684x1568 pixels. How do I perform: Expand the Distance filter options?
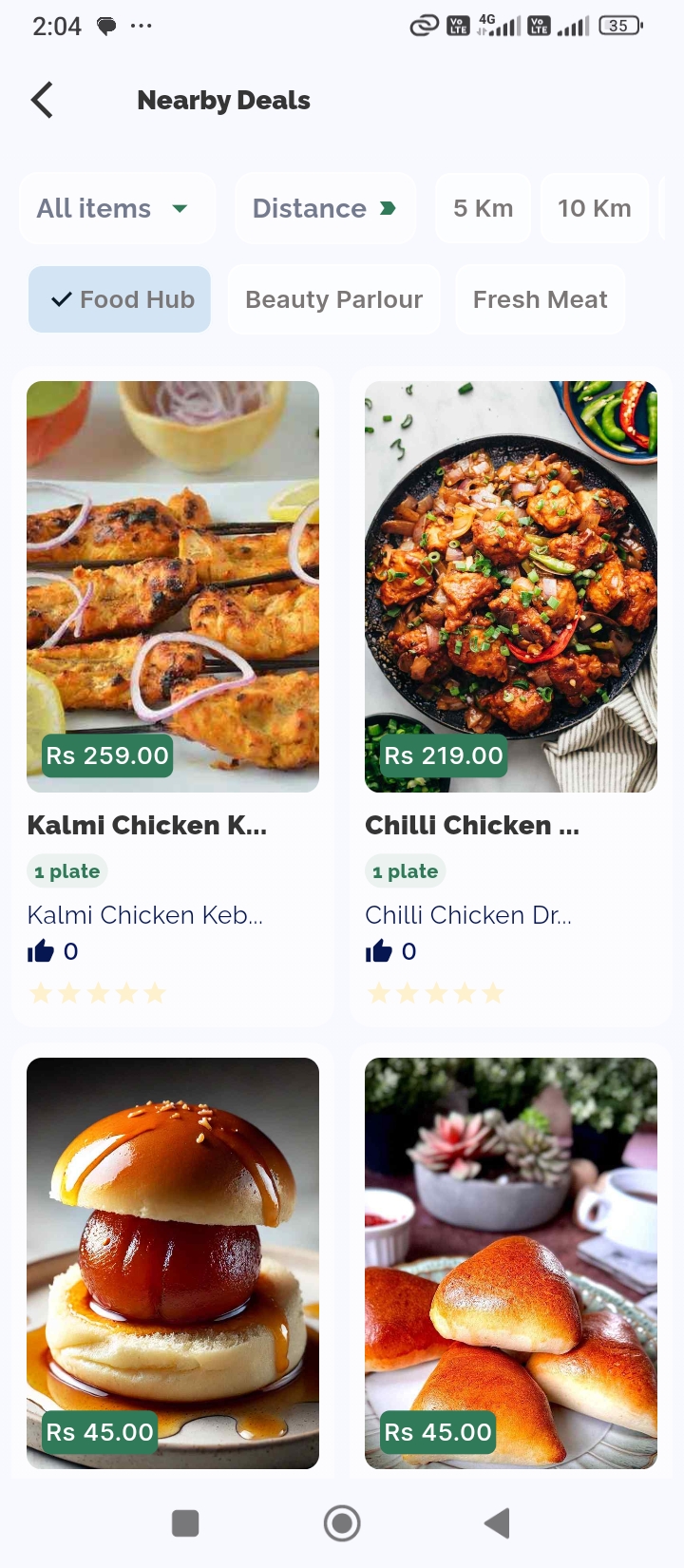pyautogui.click(x=310, y=208)
